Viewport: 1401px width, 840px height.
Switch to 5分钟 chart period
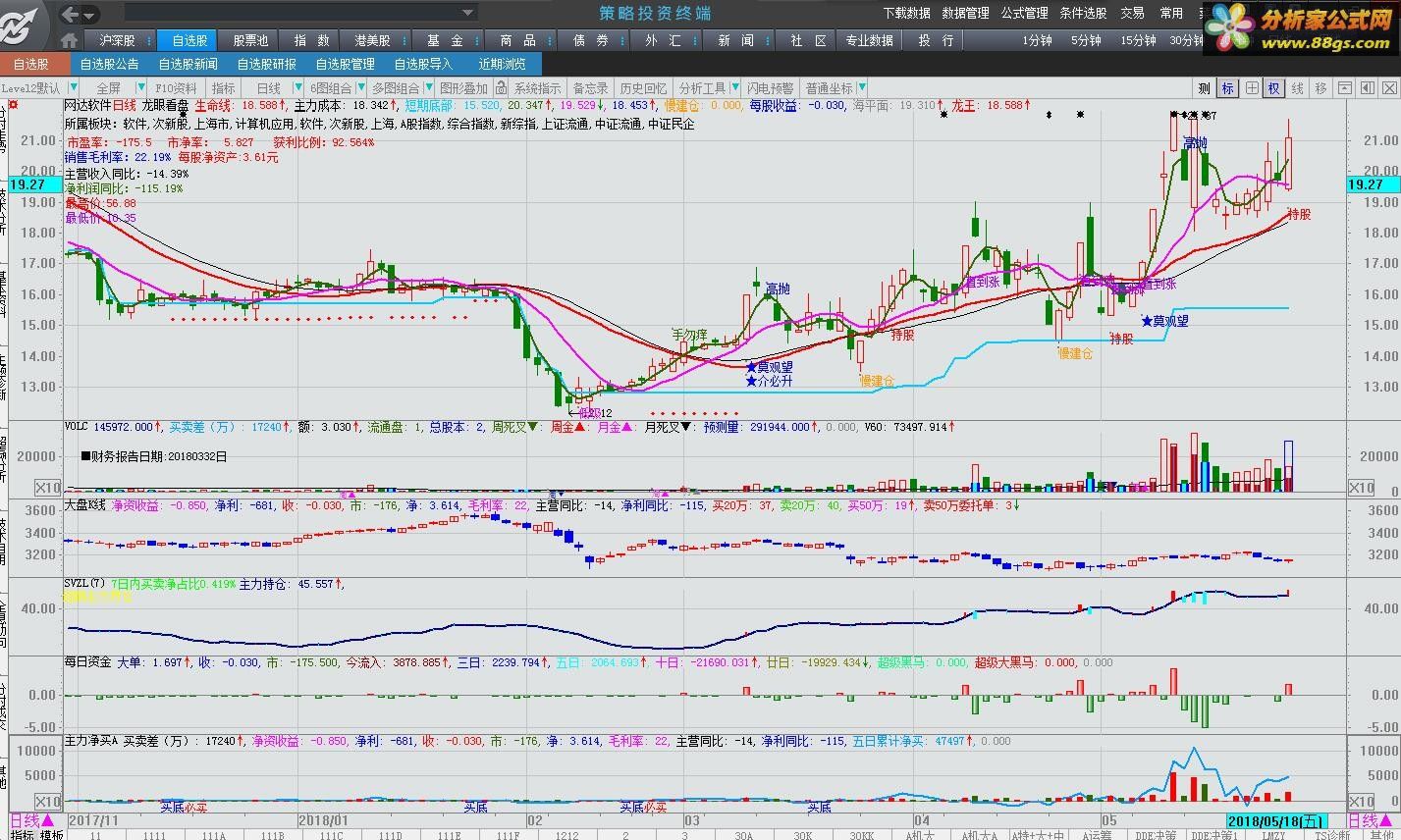pos(1086,40)
